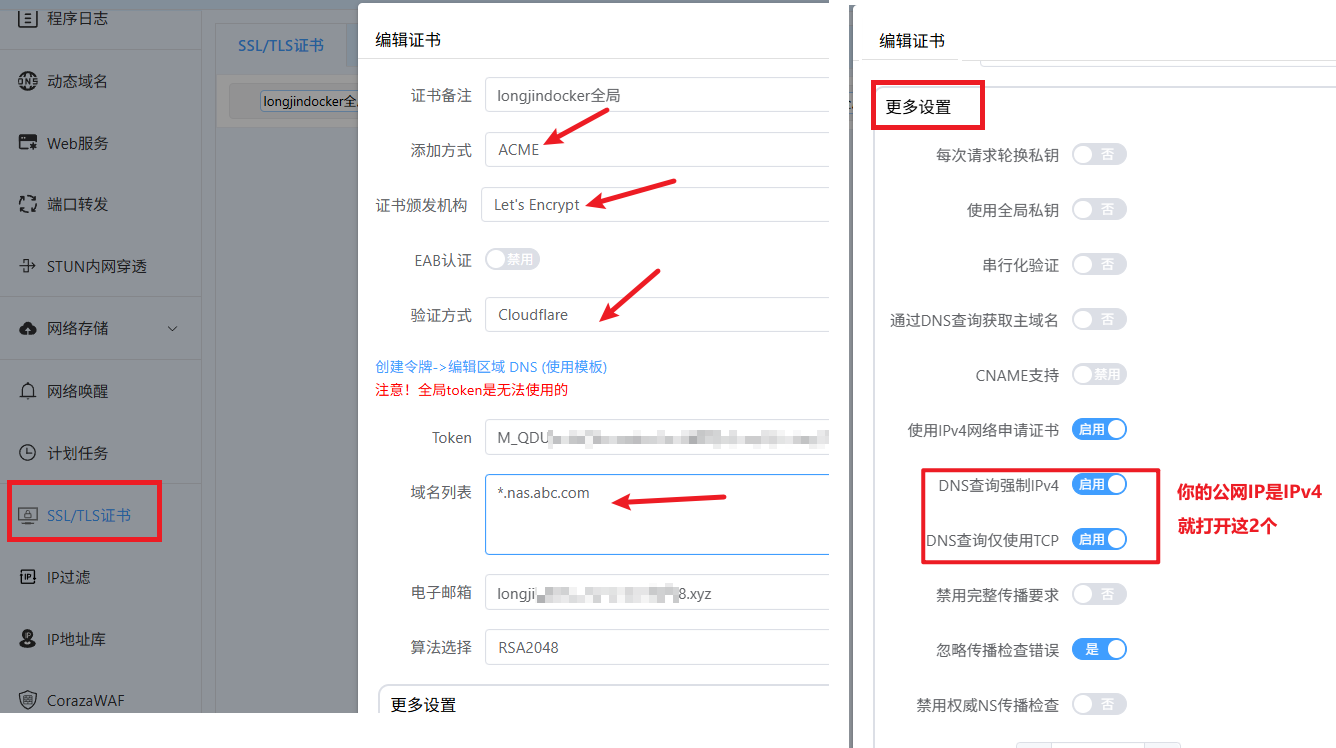Click the STUN内网穿透 icon
Image resolution: width=1336 pixels, height=748 pixels.
(x=28, y=266)
